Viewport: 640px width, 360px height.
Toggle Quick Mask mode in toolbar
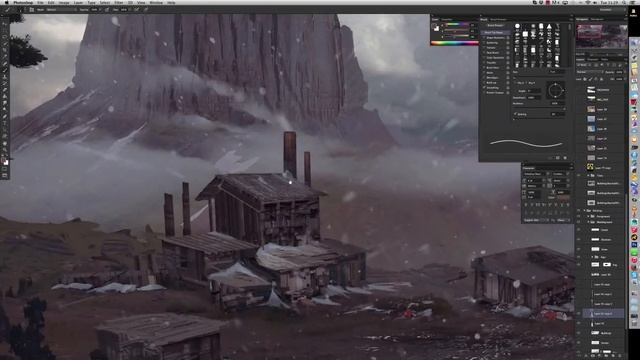(5, 169)
